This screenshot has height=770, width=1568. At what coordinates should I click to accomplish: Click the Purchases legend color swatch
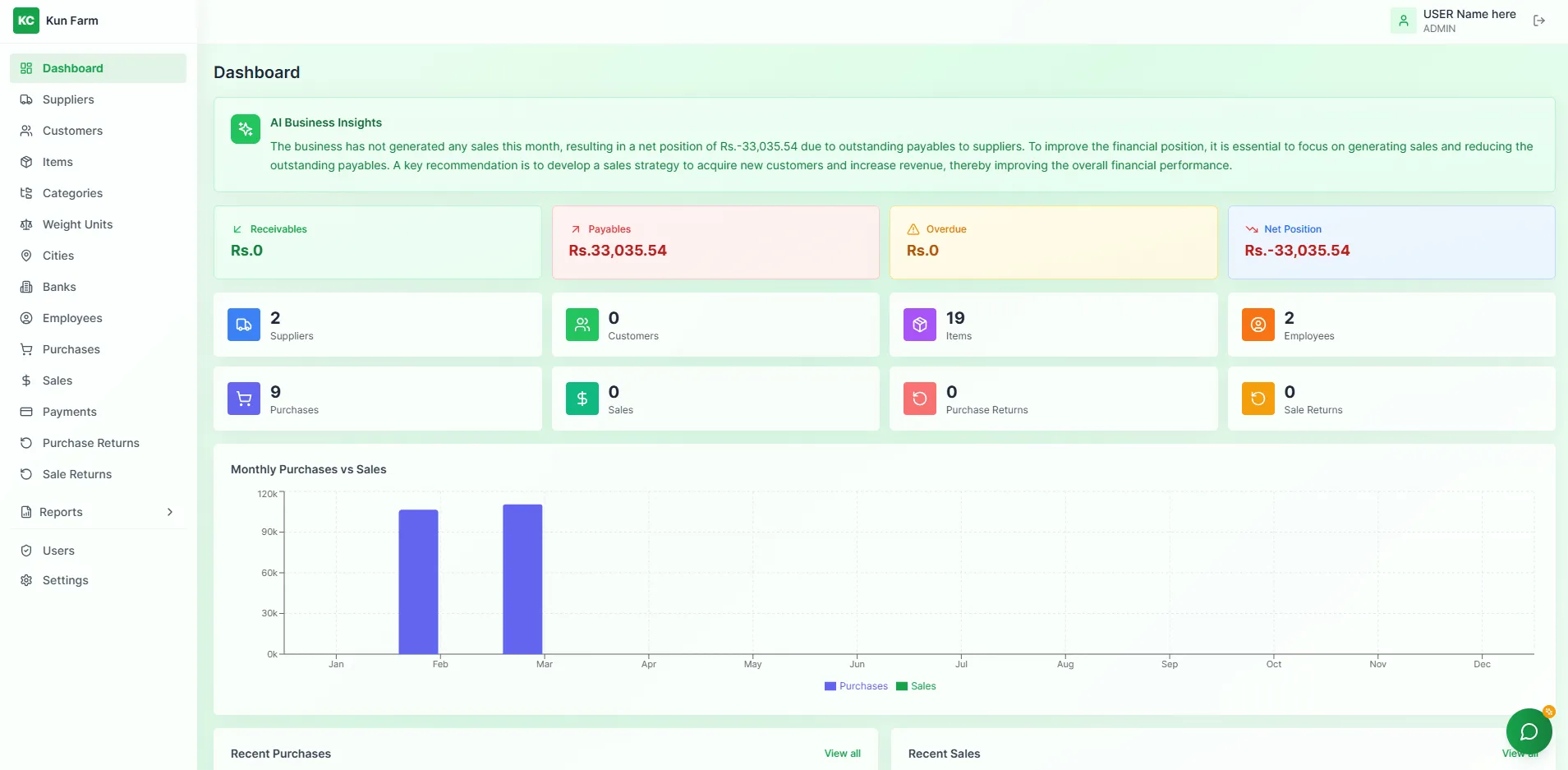830,686
